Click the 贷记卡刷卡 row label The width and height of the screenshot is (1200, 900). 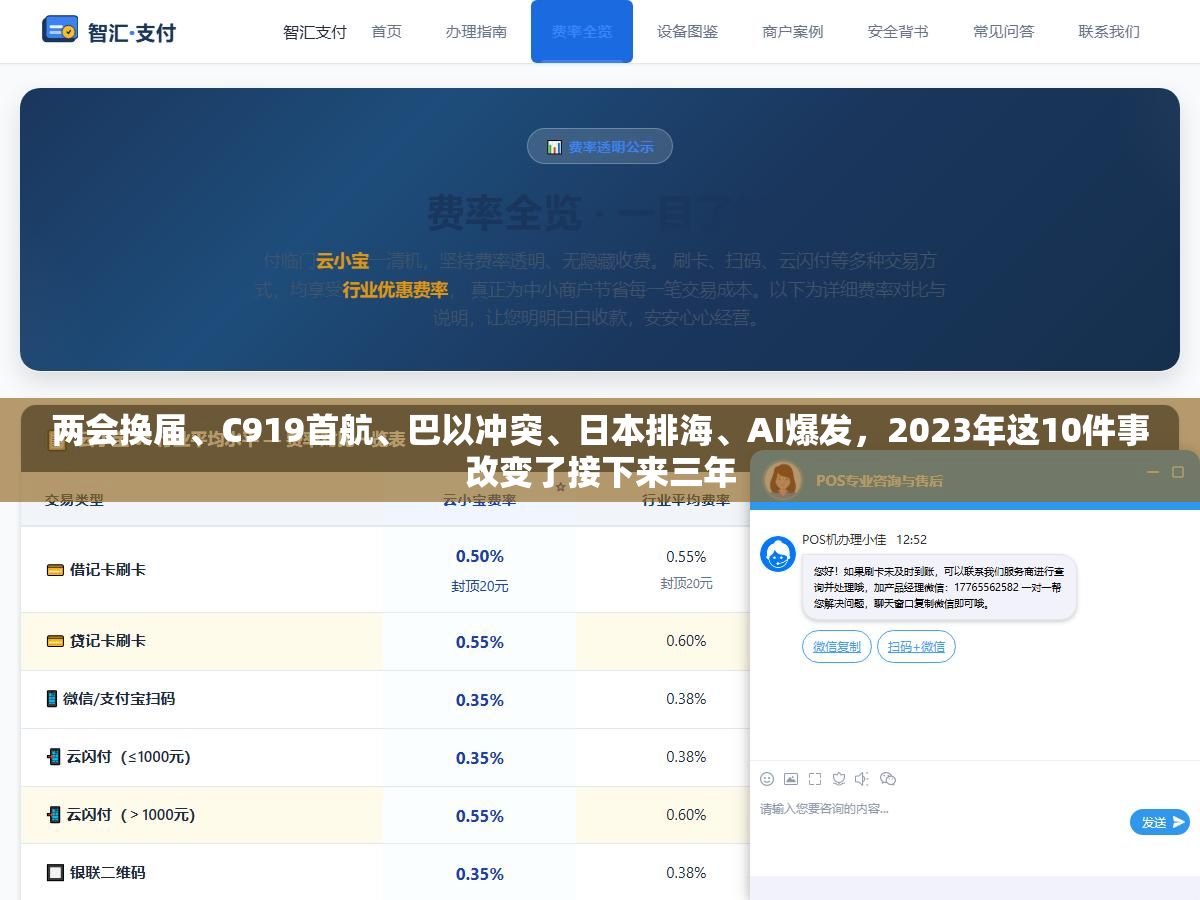(x=108, y=641)
